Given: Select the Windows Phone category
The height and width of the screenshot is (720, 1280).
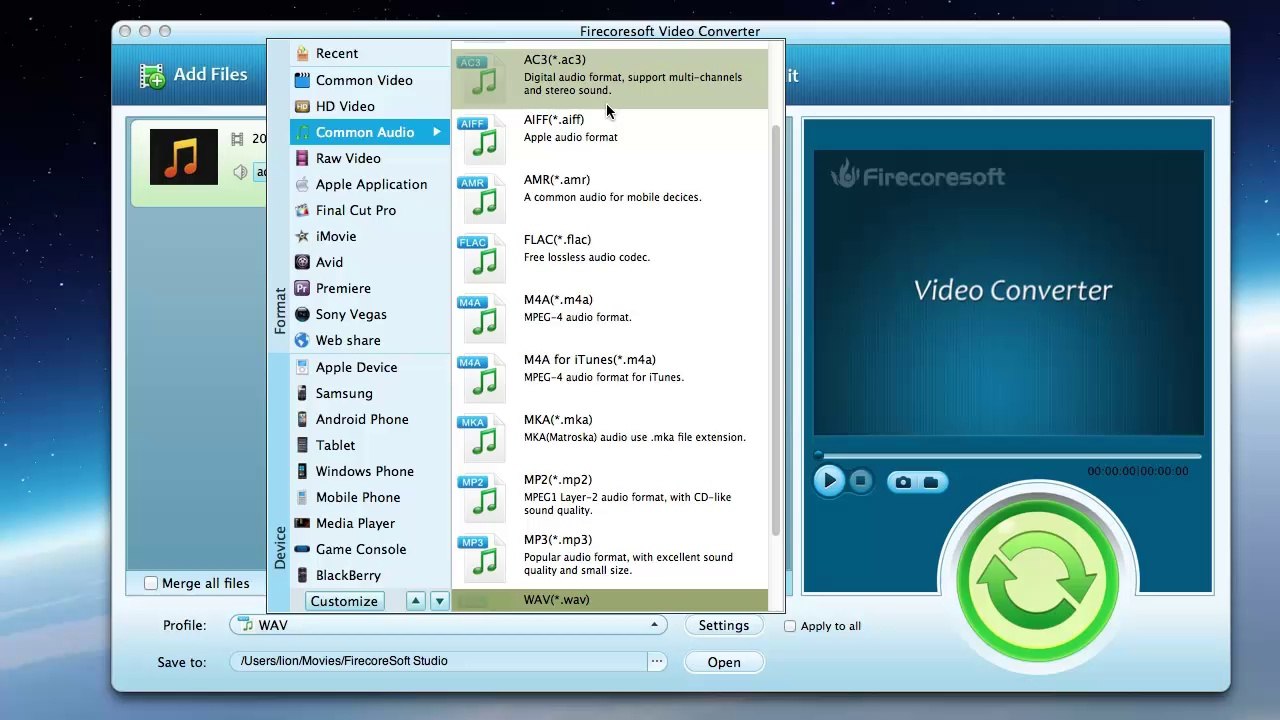Looking at the screenshot, I should point(370,471).
